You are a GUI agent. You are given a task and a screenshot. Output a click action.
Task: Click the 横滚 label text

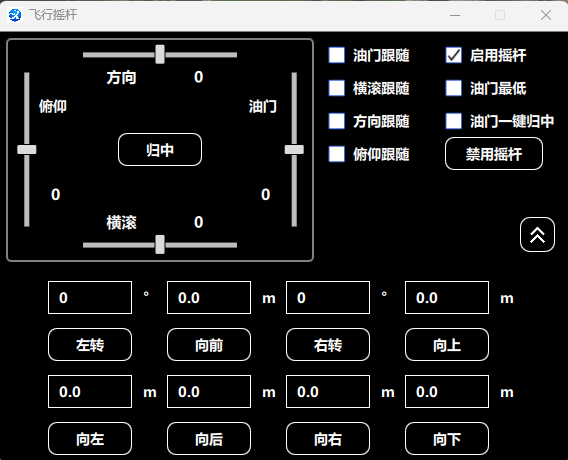tap(121, 222)
